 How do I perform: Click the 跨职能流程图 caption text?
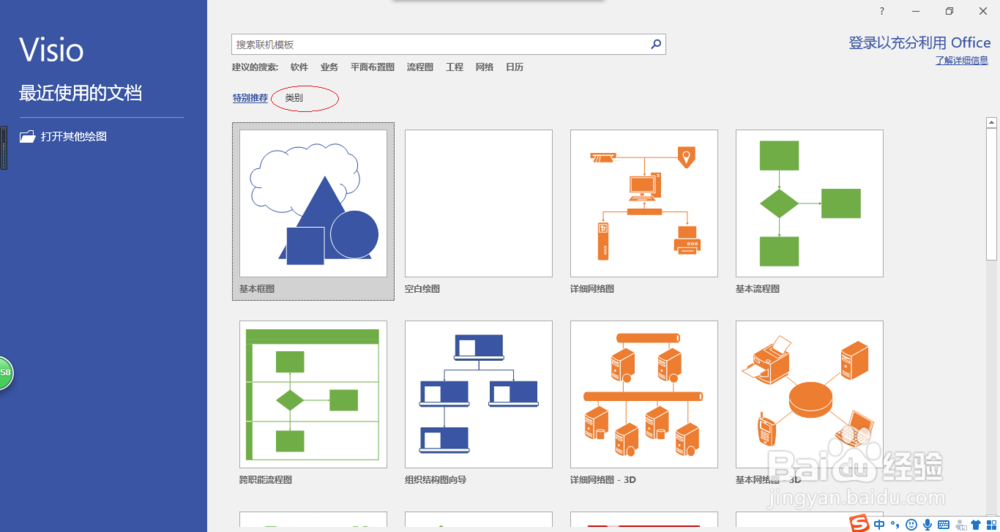coord(266,480)
